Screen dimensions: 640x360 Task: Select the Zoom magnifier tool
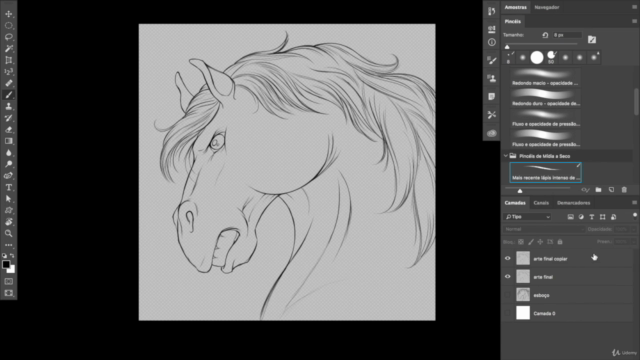coord(9,233)
